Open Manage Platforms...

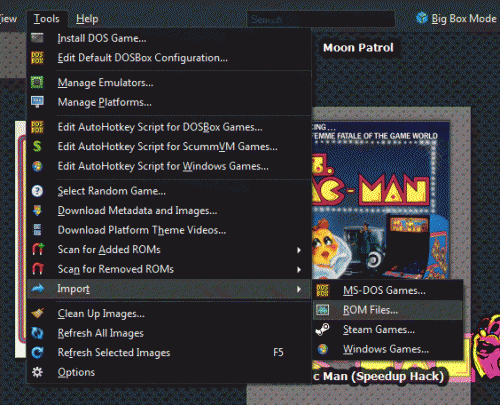(169, 102)
